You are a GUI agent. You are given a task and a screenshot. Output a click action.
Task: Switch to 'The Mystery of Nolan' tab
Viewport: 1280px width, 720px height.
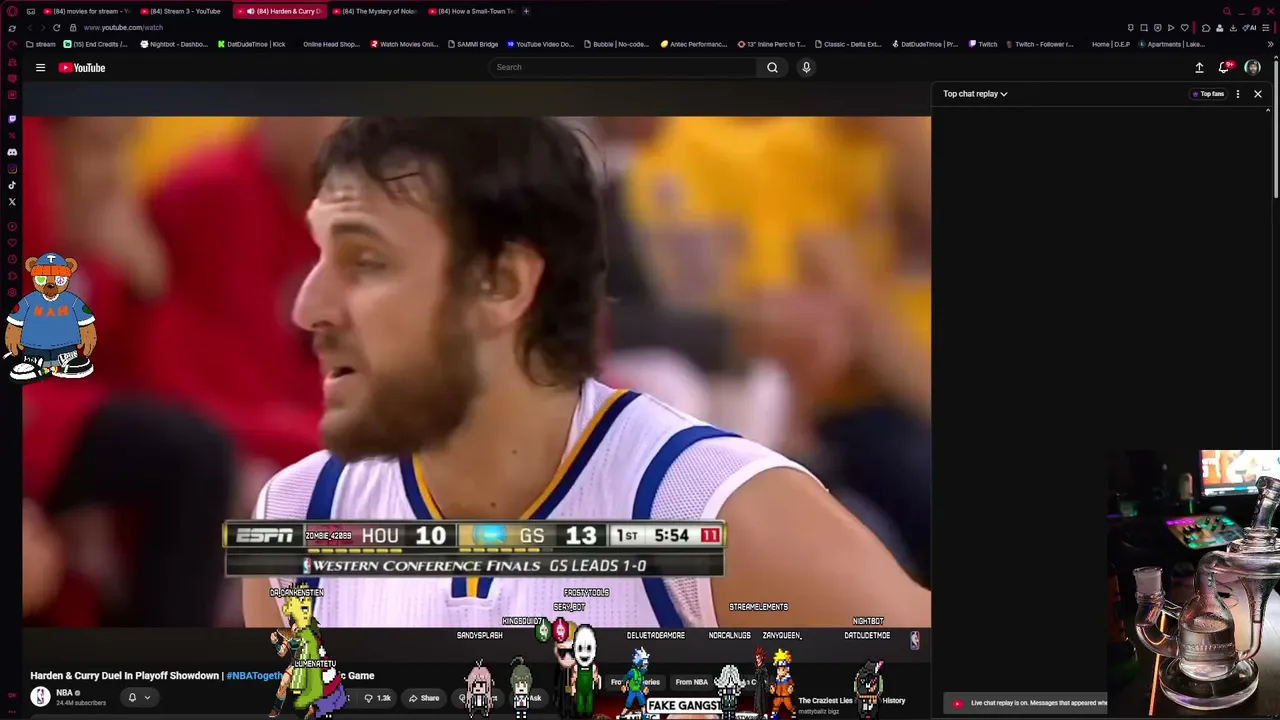point(376,11)
